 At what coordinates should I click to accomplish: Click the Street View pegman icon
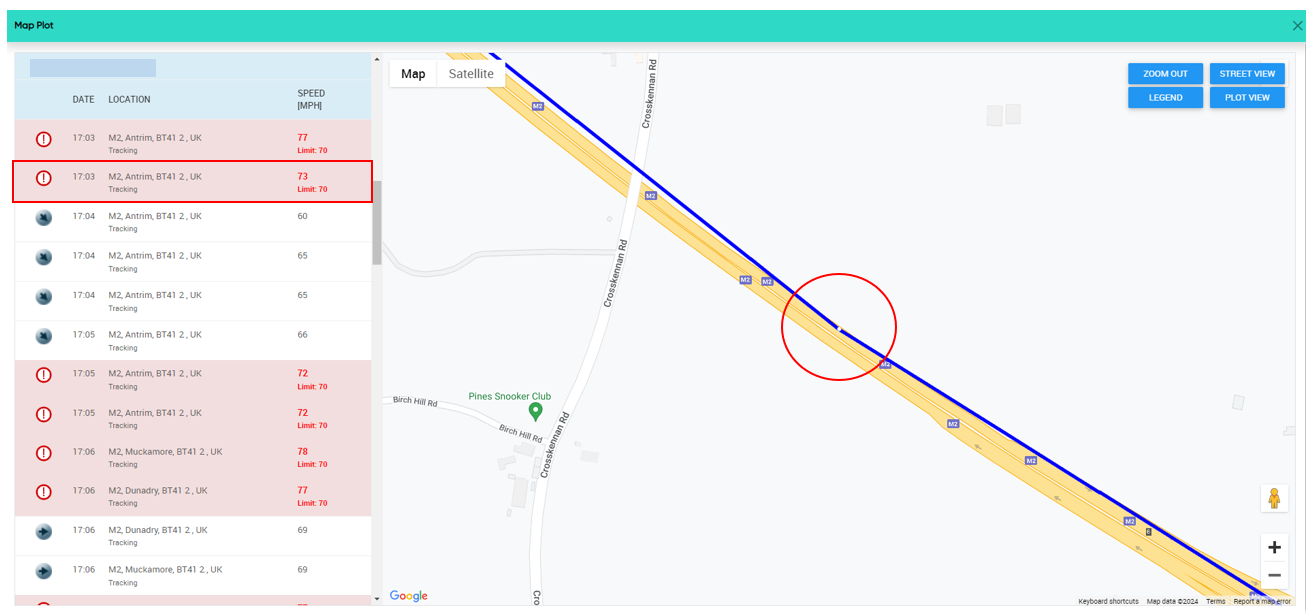pyautogui.click(x=1274, y=498)
